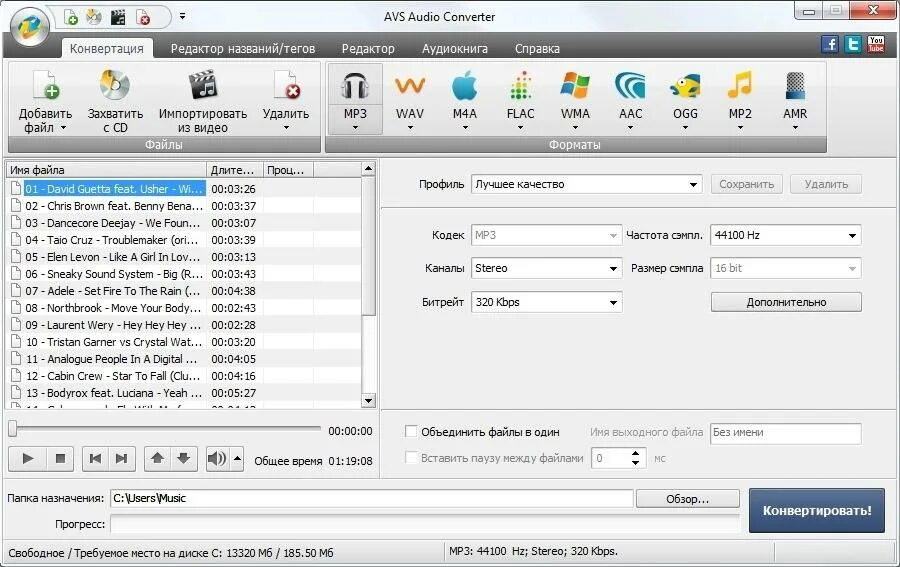The width and height of the screenshot is (900, 567).
Task: Open the Каналы Stereo dropdown
Action: [546, 268]
